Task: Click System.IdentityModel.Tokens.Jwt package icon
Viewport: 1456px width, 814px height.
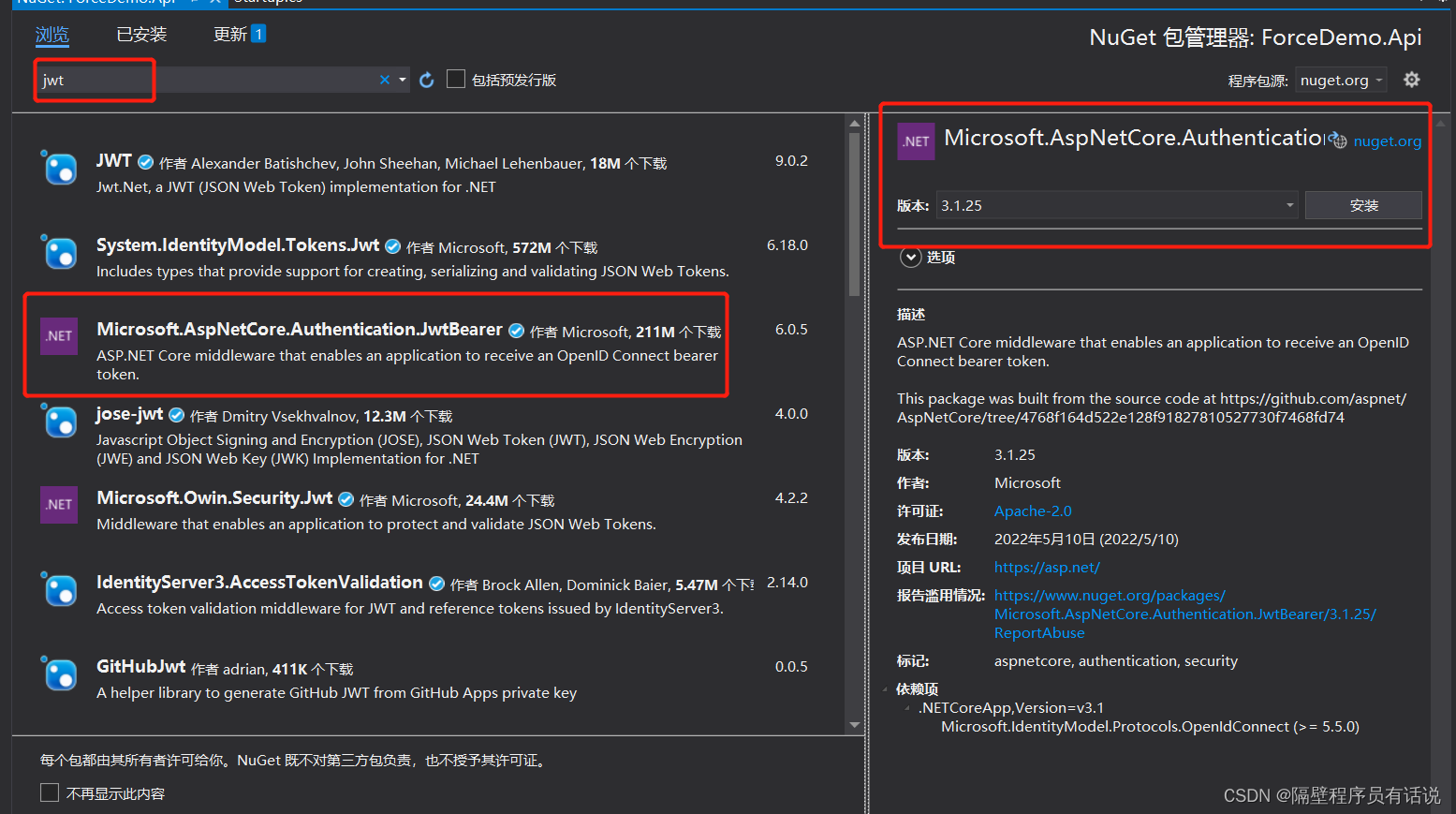Action: [x=60, y=253]
